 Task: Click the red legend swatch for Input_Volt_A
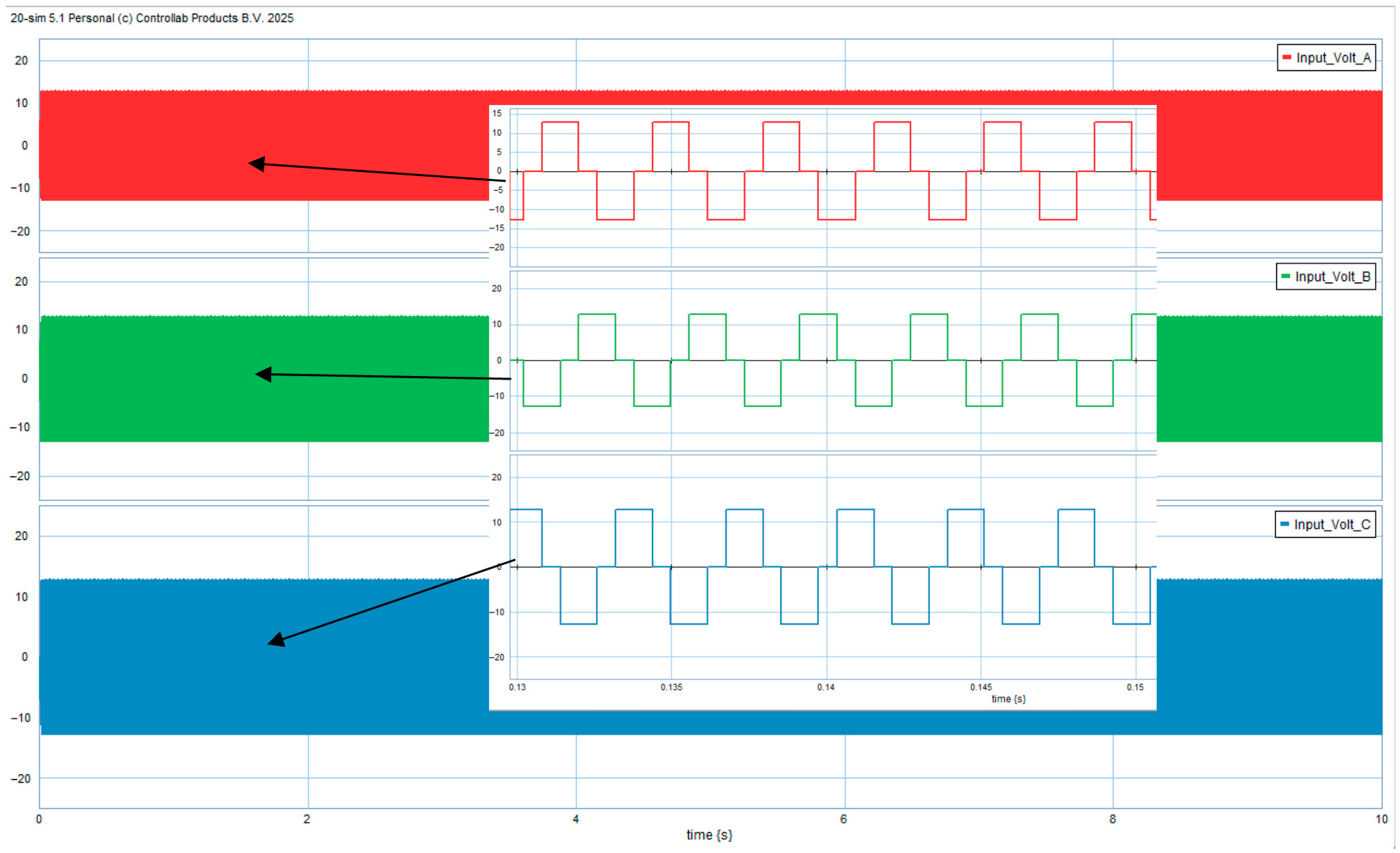tap(1286, 57)
